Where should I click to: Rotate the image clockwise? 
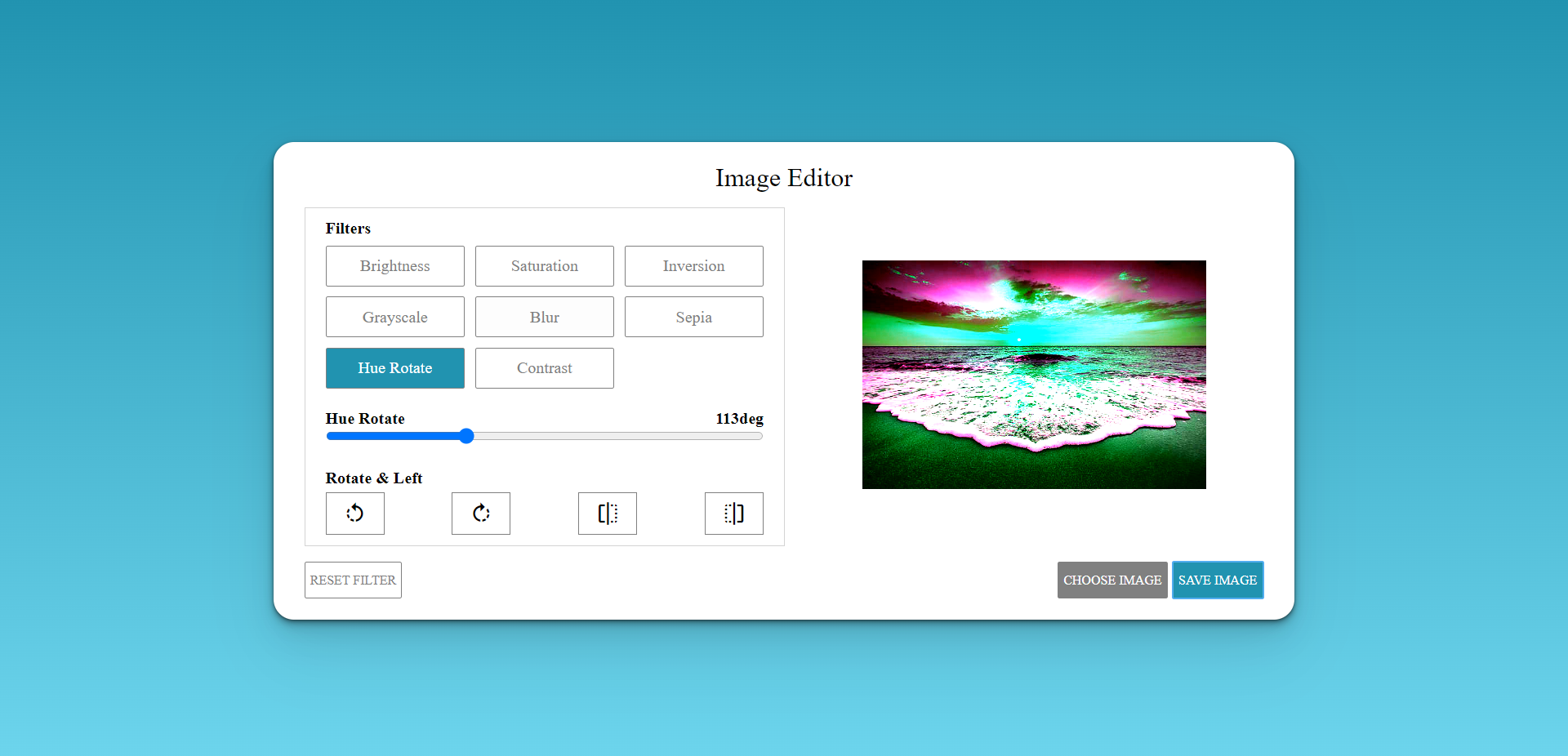click(x=480, y=514)
